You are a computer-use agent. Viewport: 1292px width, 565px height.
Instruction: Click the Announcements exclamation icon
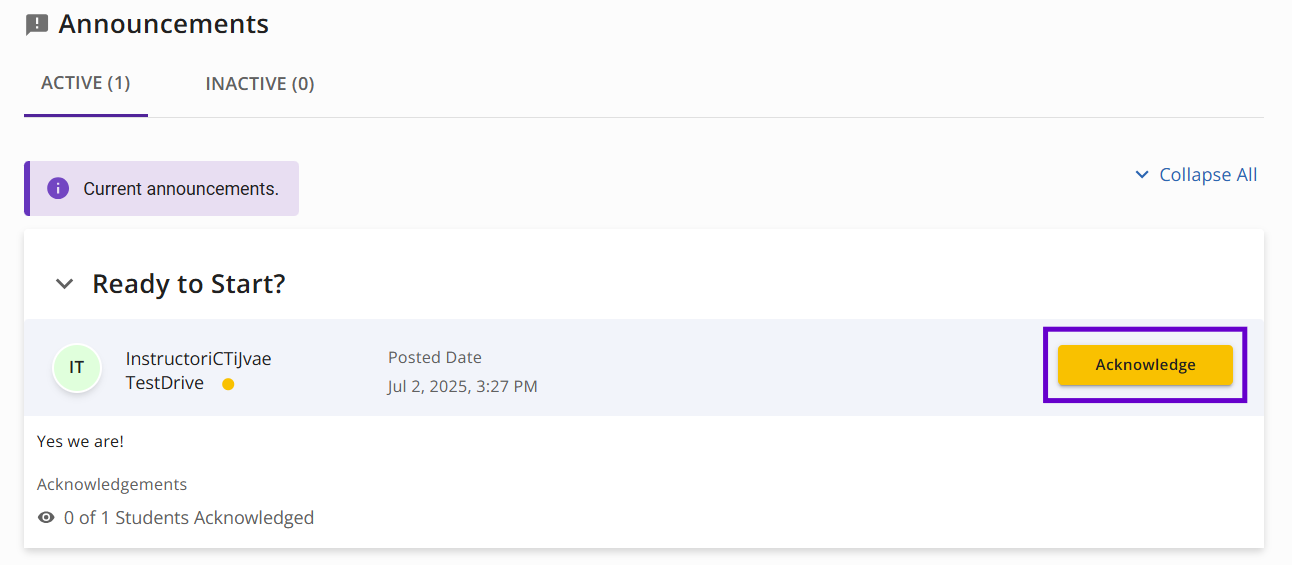point(37,25)
